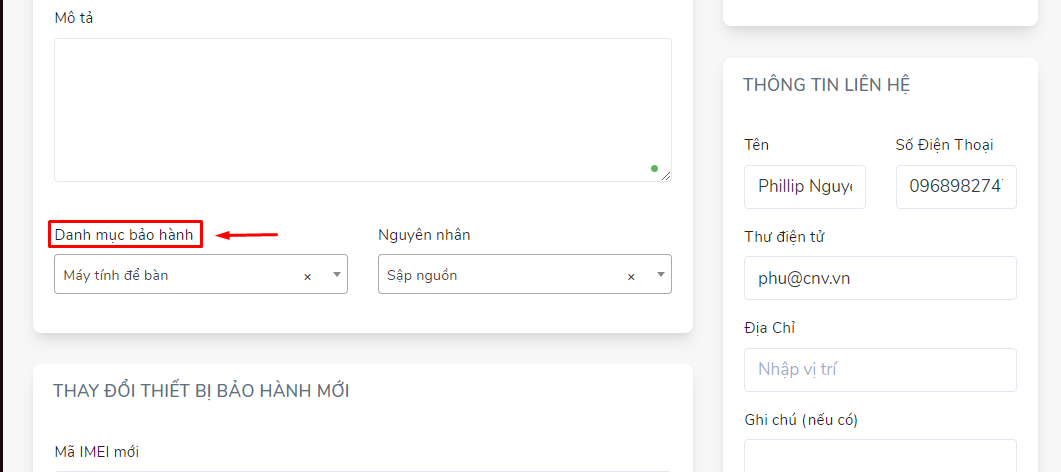Click inside the Mô tả text area
1061x472 pixels.
tap(363, 110)
